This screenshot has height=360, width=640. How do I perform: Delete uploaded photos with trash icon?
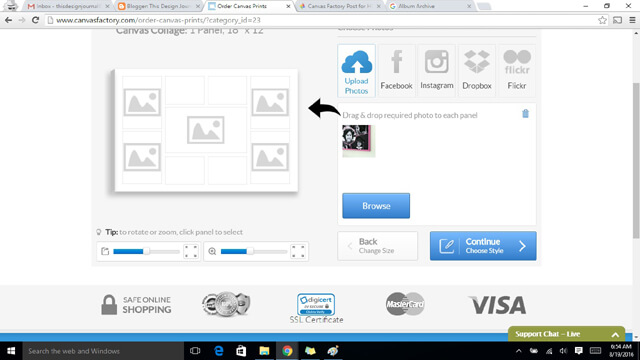click(x=525, y=114)
